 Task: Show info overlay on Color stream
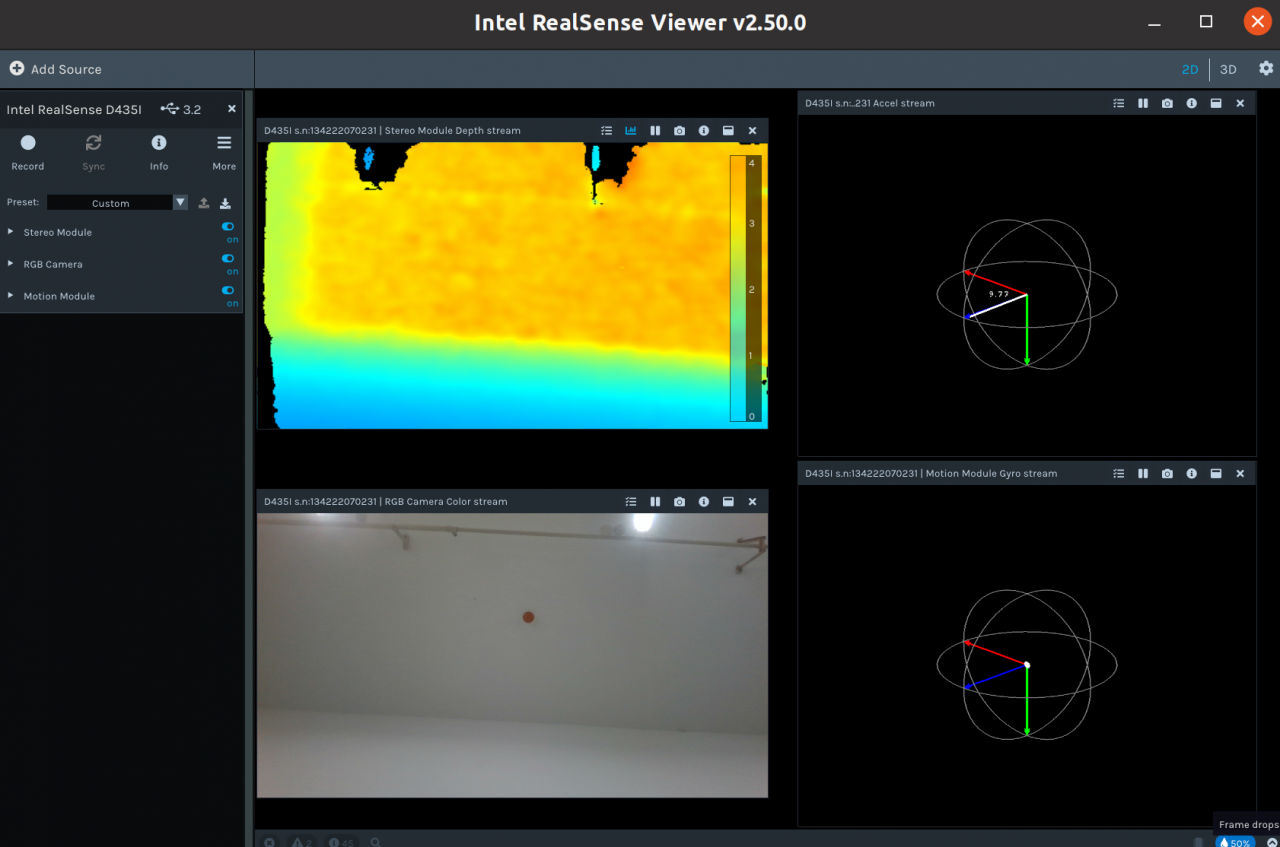704,501
